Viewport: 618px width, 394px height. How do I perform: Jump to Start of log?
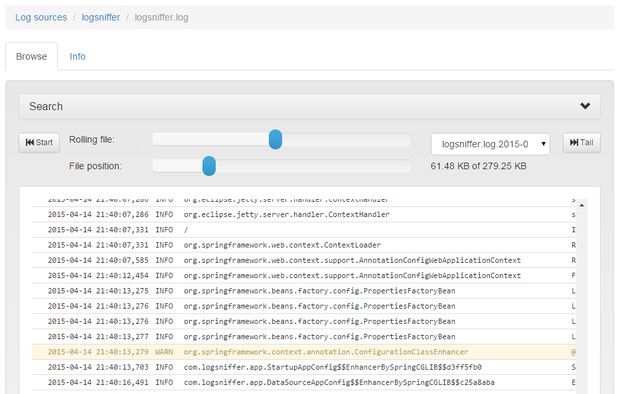(x=39, y=143)
